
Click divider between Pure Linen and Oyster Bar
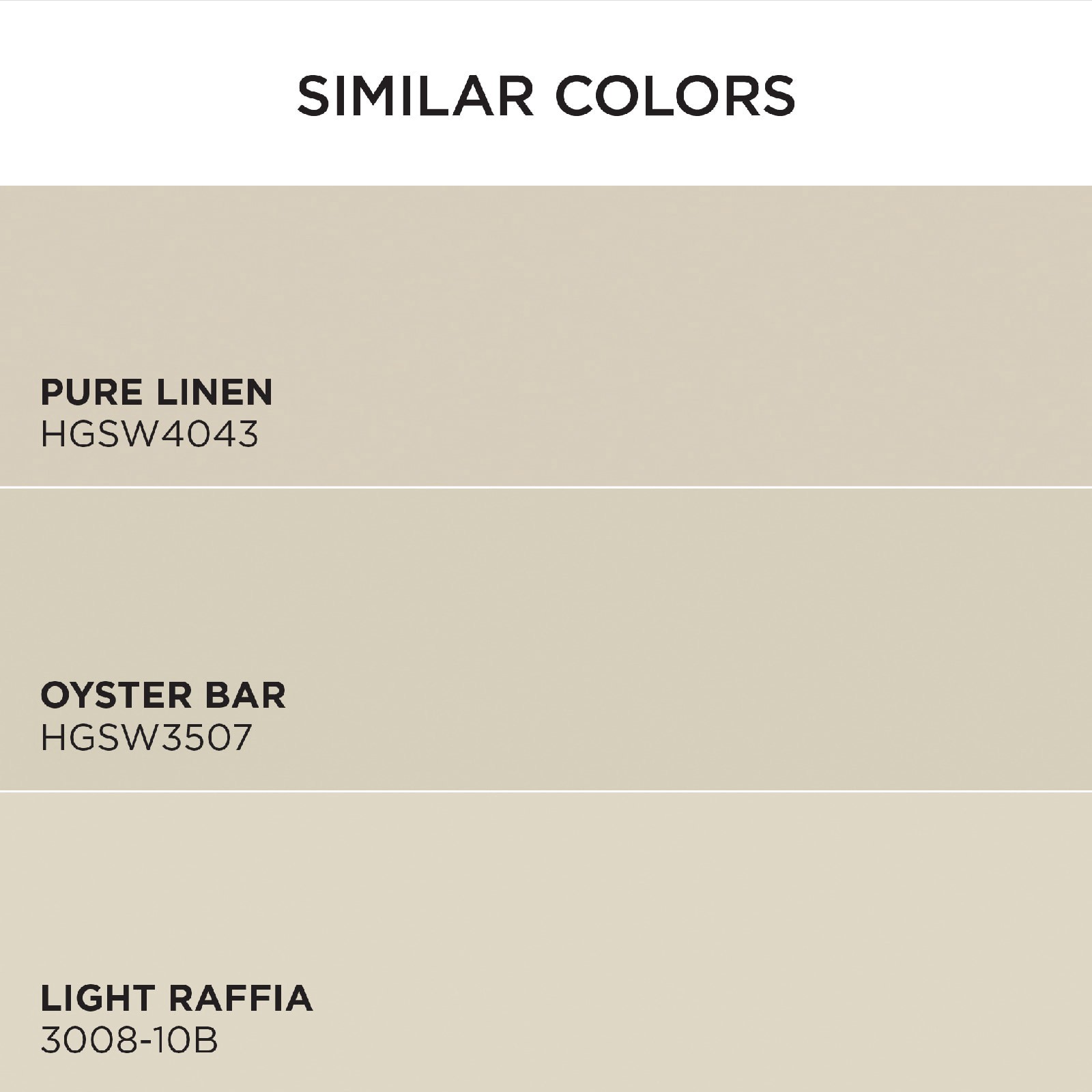tap(546, 487)
